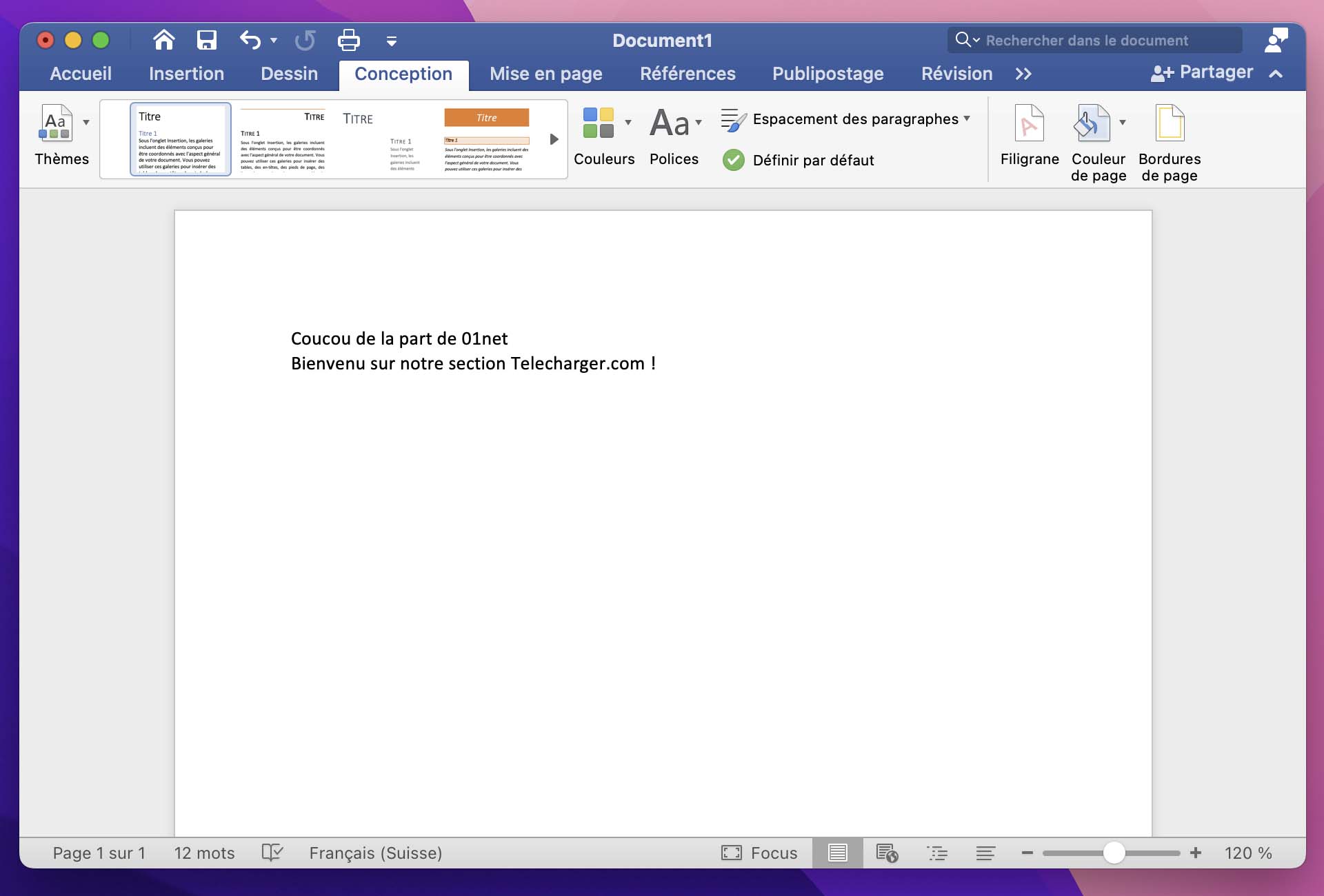Open the spelling check book icon
1324x896 pixels.
pos(272,853)
